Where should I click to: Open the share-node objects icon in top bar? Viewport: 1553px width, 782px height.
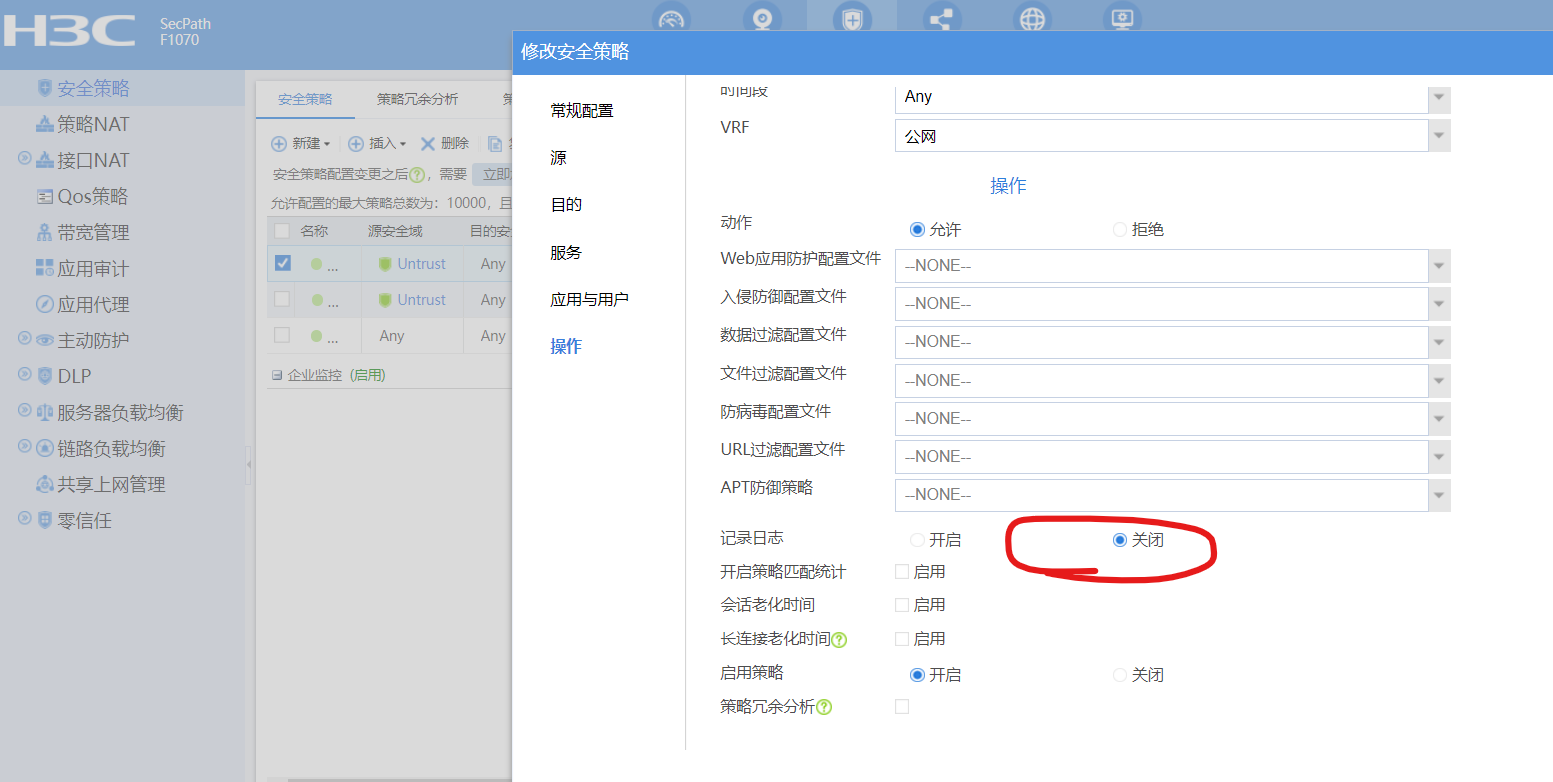point(941,19)
